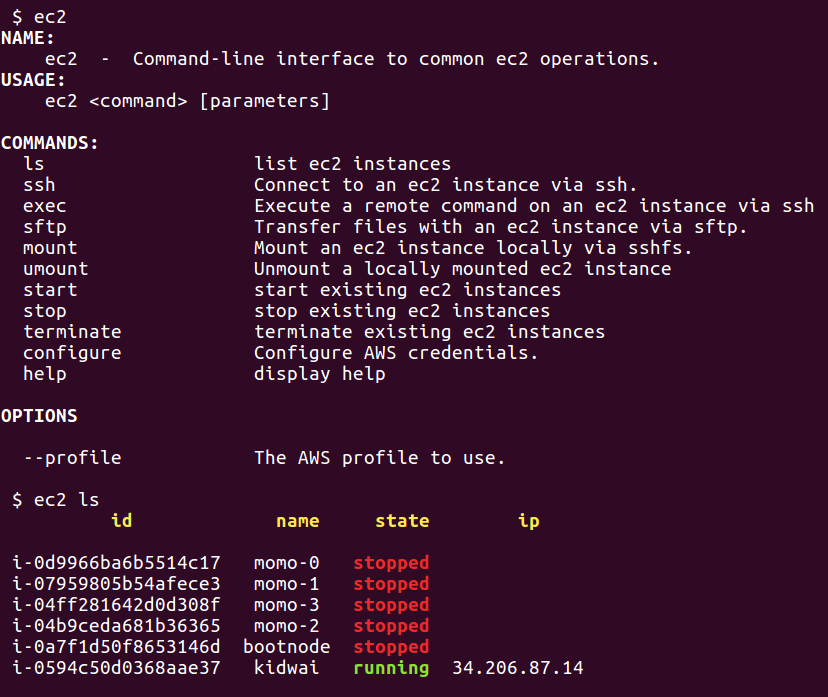Click 'The AWS profile to use.' text
The width and height of the screenshot is (828, 697).
[x=380, y=458]
